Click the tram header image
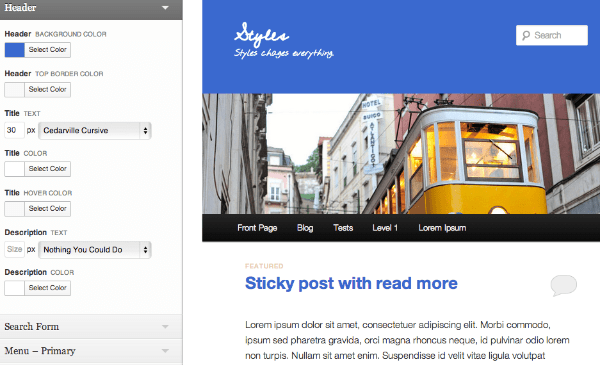Screen dimensions: 600x378 click(401, 154)
